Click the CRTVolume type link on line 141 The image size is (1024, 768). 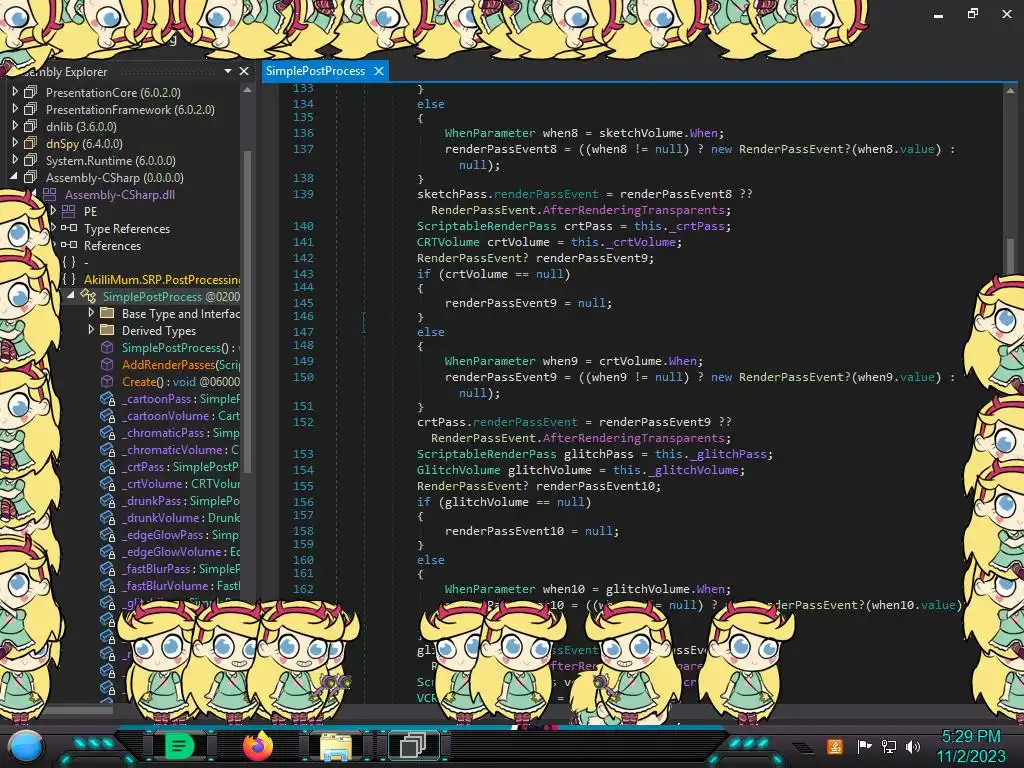(449, 242)
